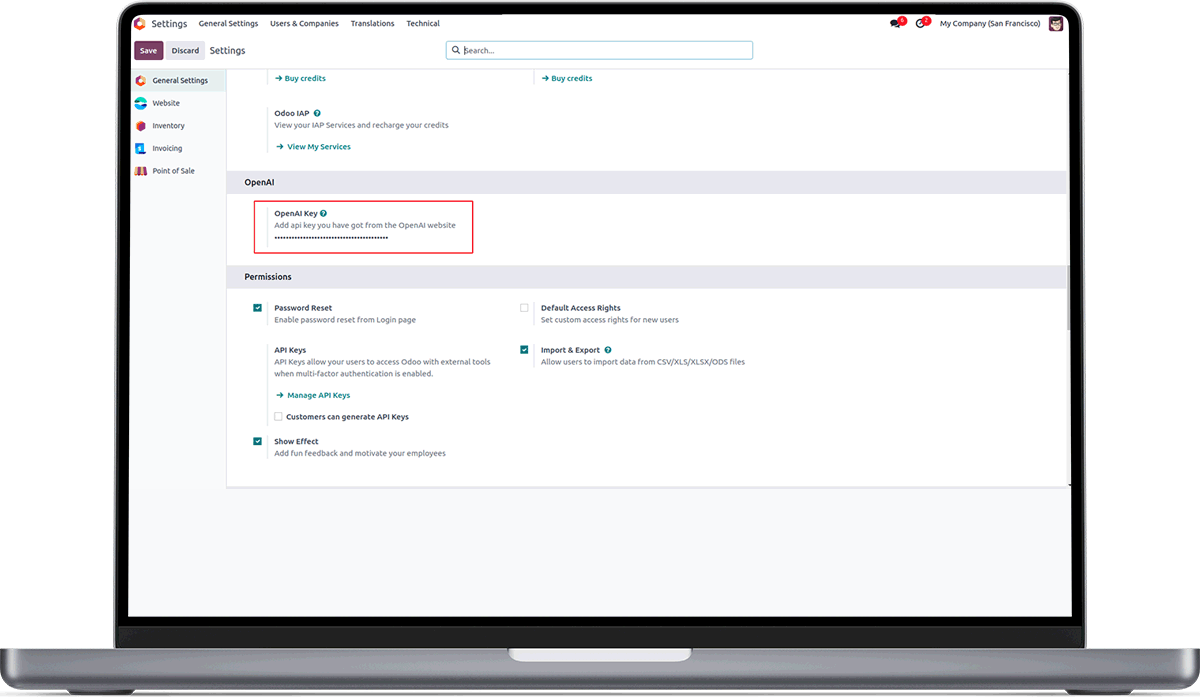Click the API Keys setting label
The height and width of the screenshot is (697, 1200).
pyautogui.click(x=290, y=350)
